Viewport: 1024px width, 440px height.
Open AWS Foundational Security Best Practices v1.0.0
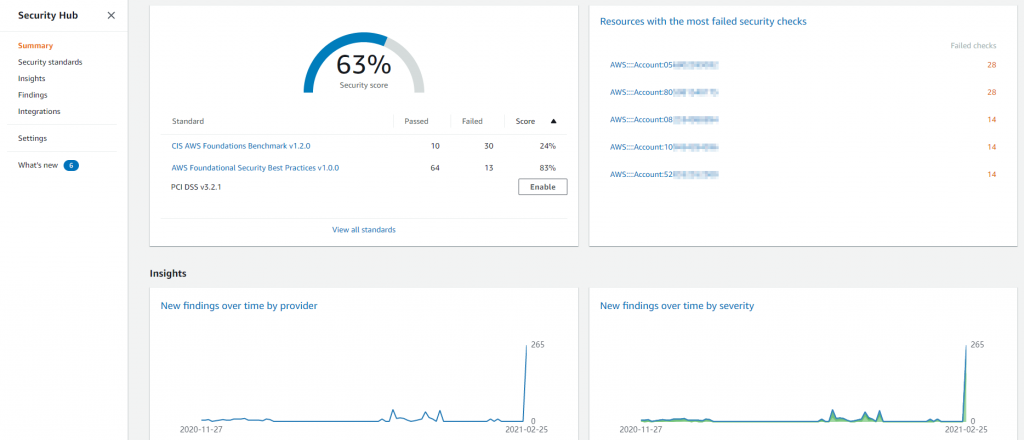coord(255,168)
